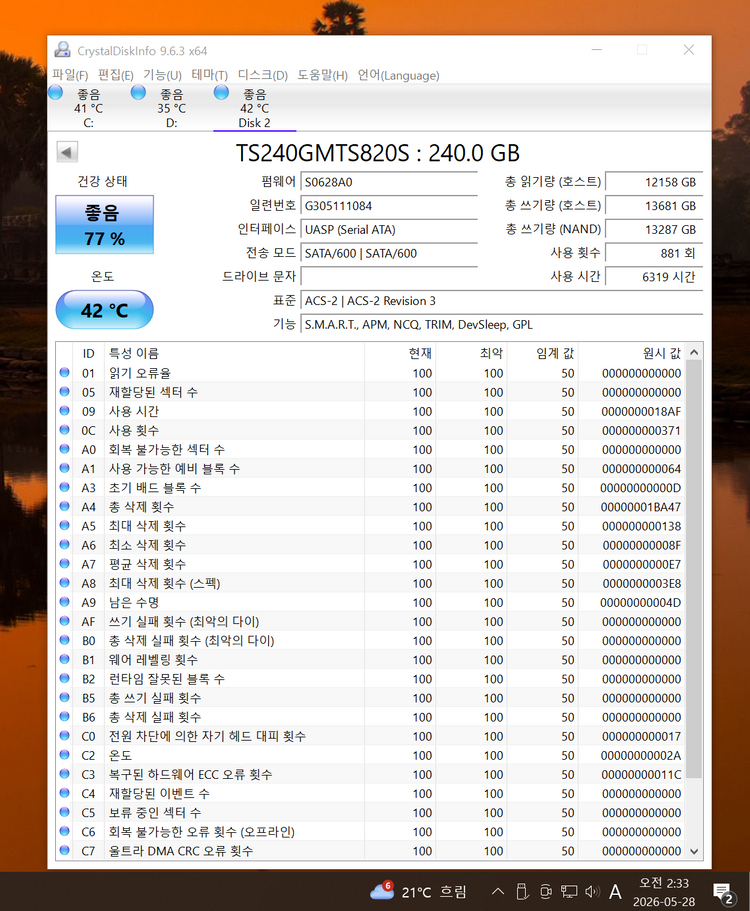Viewport: 750px width, 911px height.
Task: Open the volume speaker tray icon
Action: (592, 891)
